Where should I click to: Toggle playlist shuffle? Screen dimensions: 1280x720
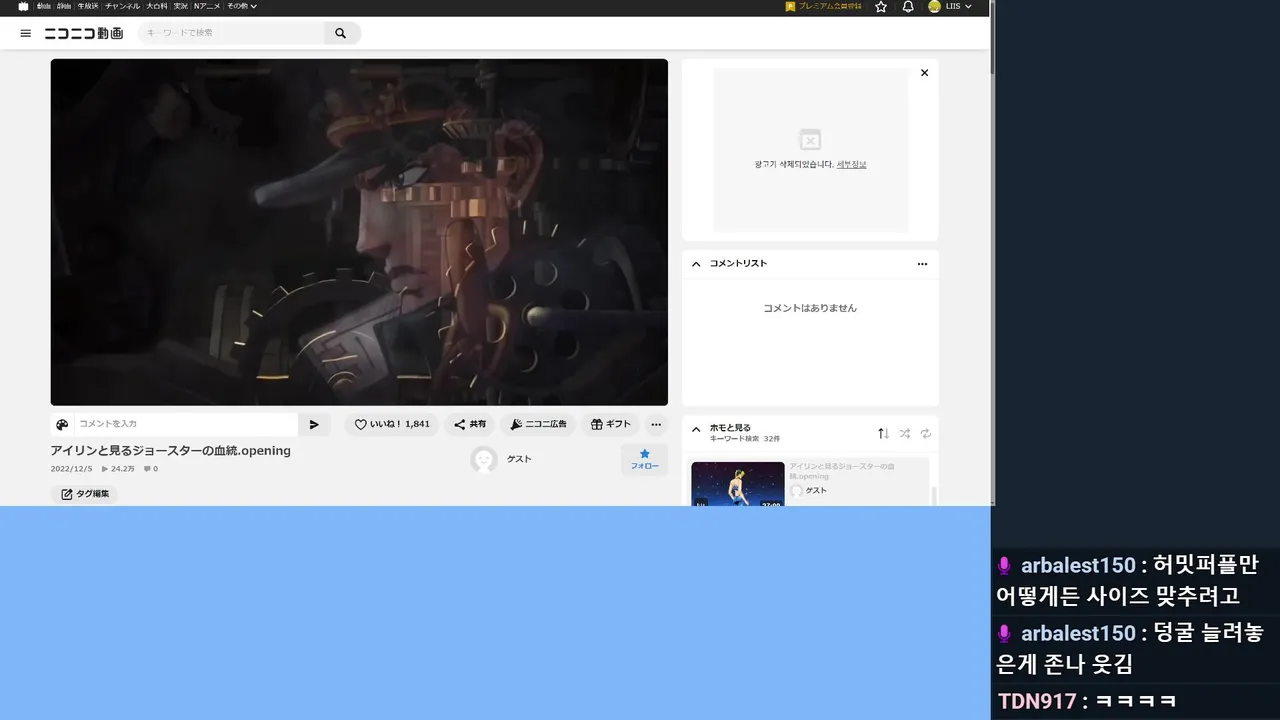pyautogui.click(x=904, y=433)
